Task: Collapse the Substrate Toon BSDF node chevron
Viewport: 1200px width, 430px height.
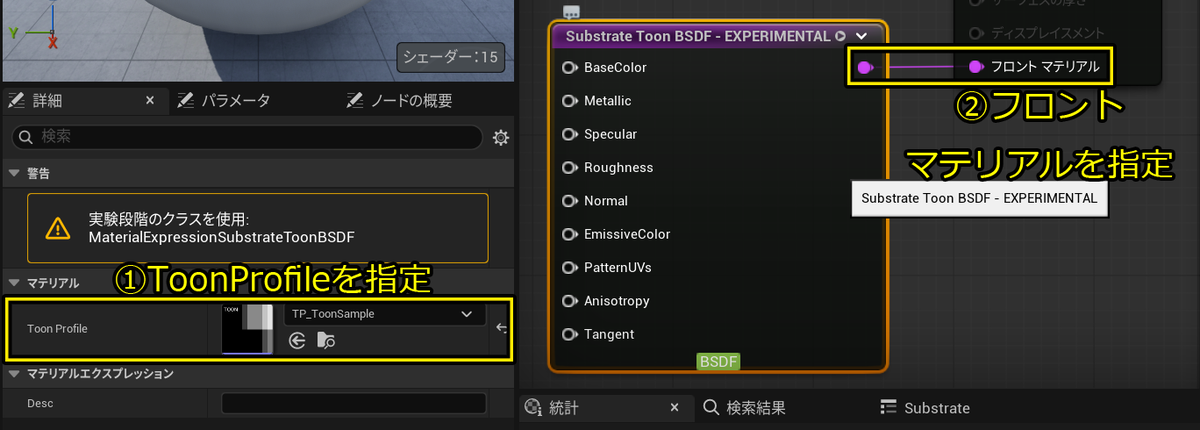Action: click(861, 36)
